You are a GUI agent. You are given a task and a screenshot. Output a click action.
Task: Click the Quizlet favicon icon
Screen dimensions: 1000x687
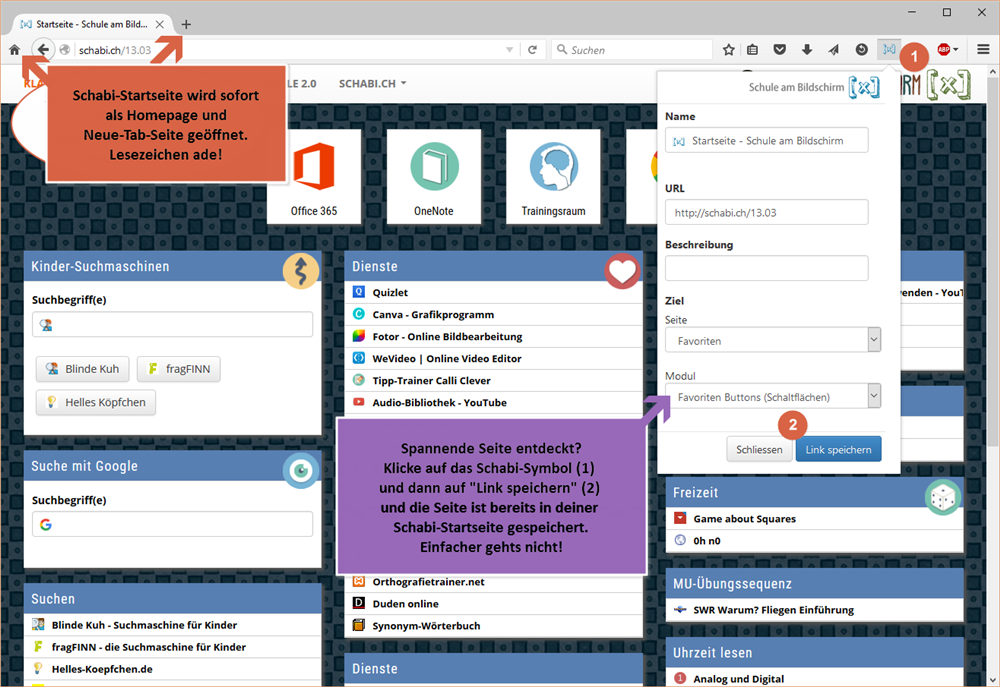(359, 292)
